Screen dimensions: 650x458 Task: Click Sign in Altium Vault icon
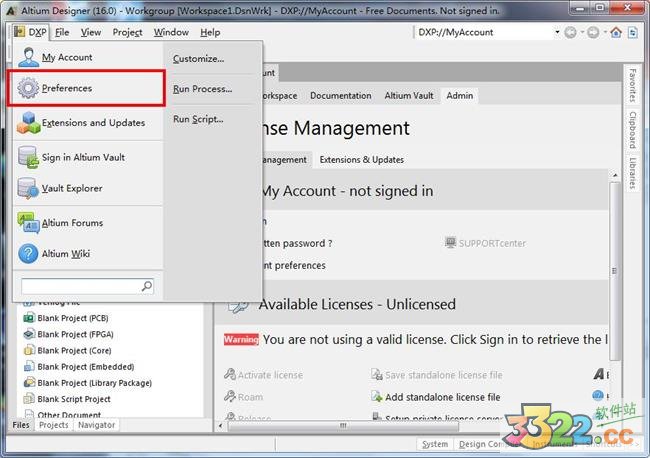point(28,158)
